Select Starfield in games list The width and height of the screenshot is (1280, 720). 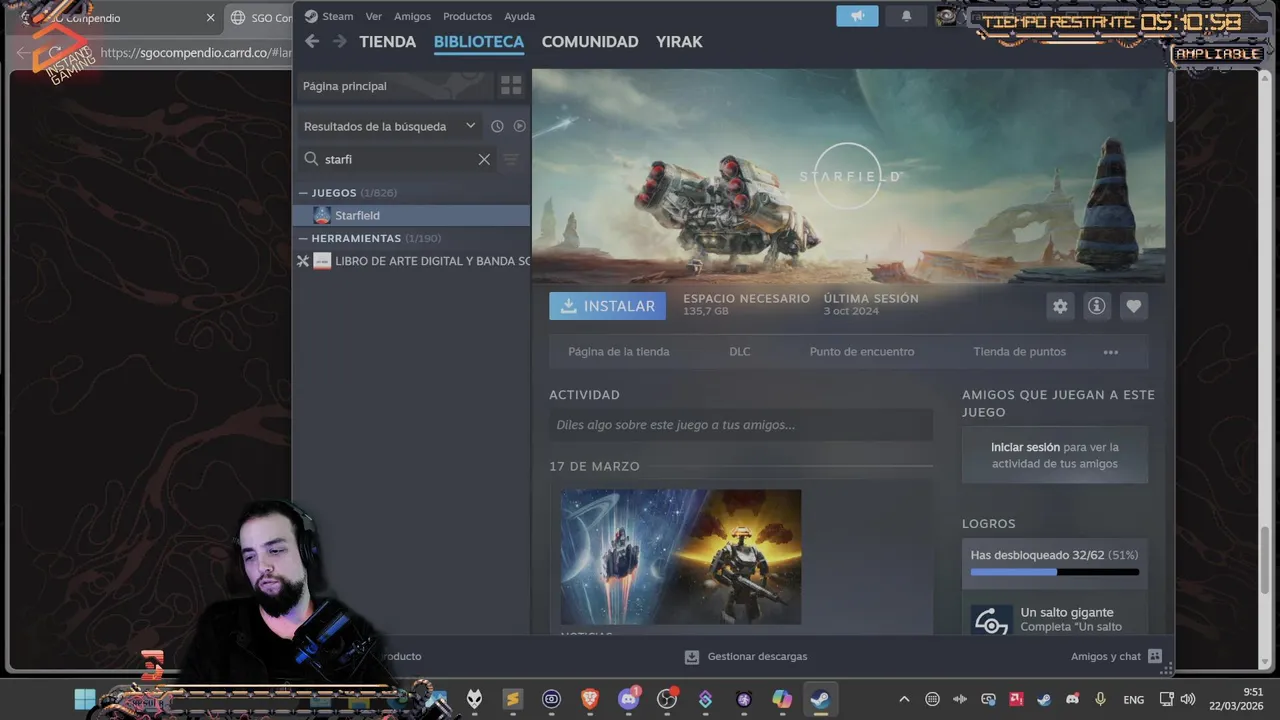pos(412,215)
